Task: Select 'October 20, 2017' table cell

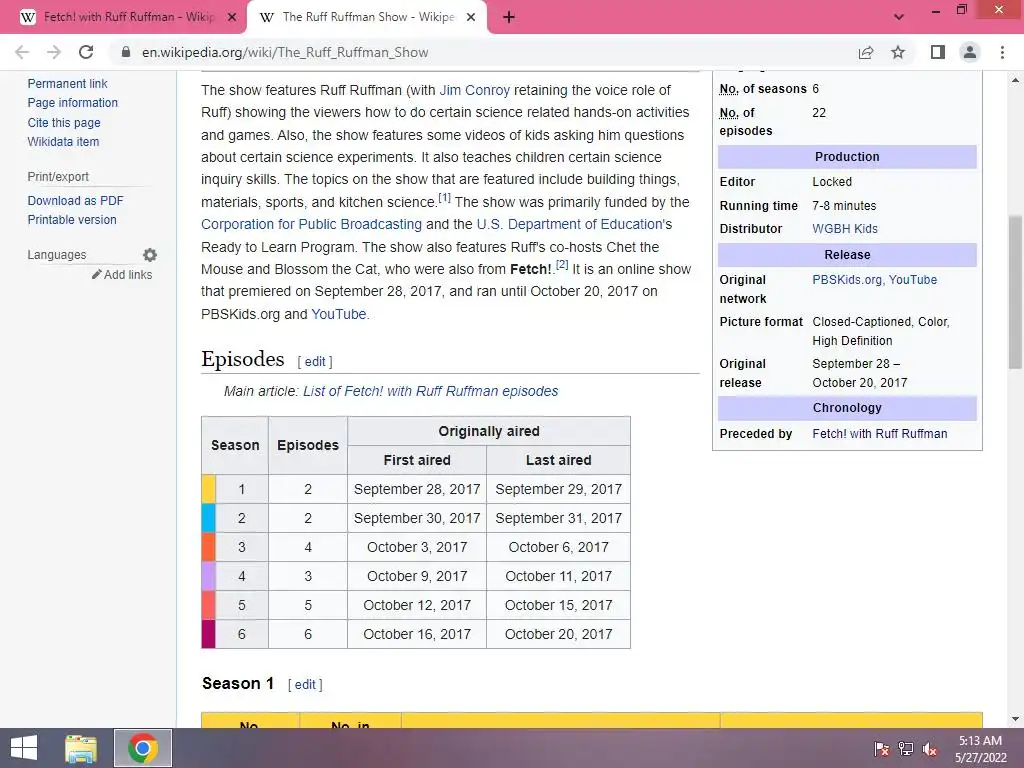Action: click(x=558, y=634)
